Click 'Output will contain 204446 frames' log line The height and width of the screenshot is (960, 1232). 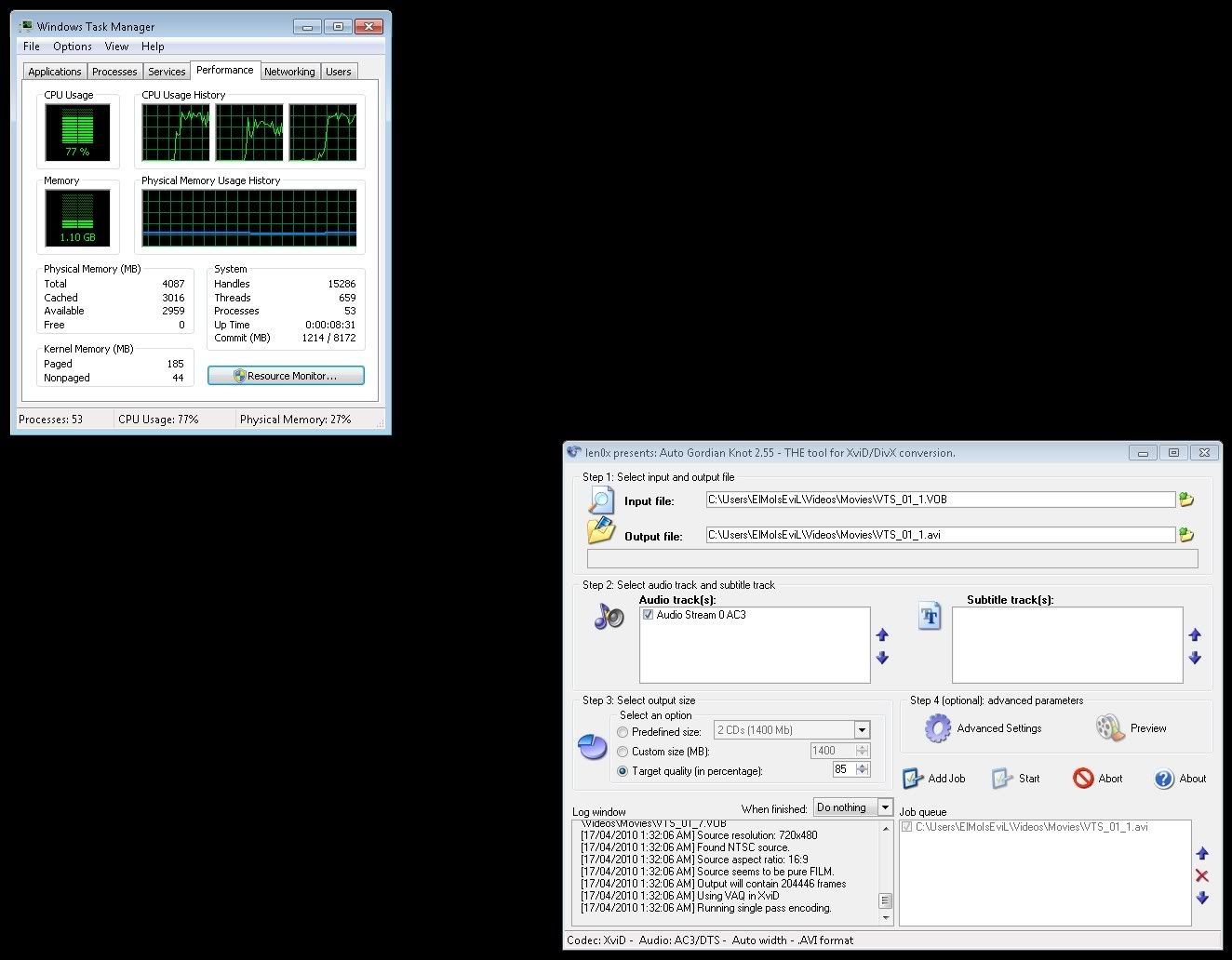tap(713, 884)
